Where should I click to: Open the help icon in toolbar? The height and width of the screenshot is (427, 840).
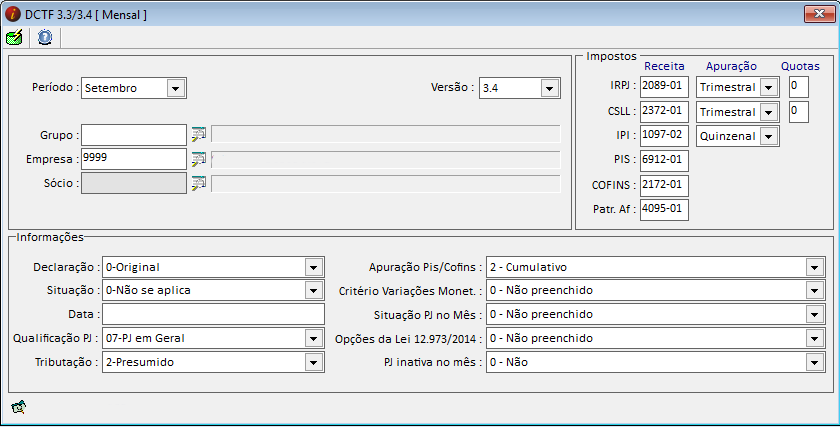point(45,38)
